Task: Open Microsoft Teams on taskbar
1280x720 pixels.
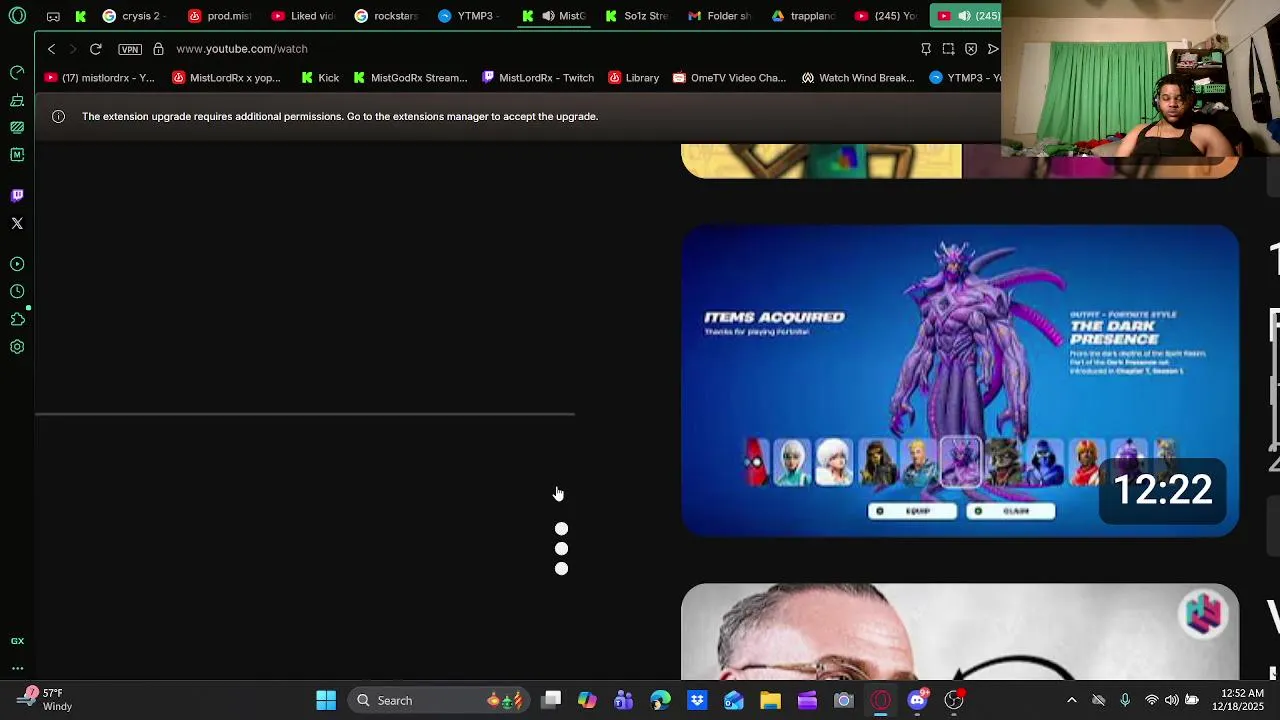Action: [624, 700]
